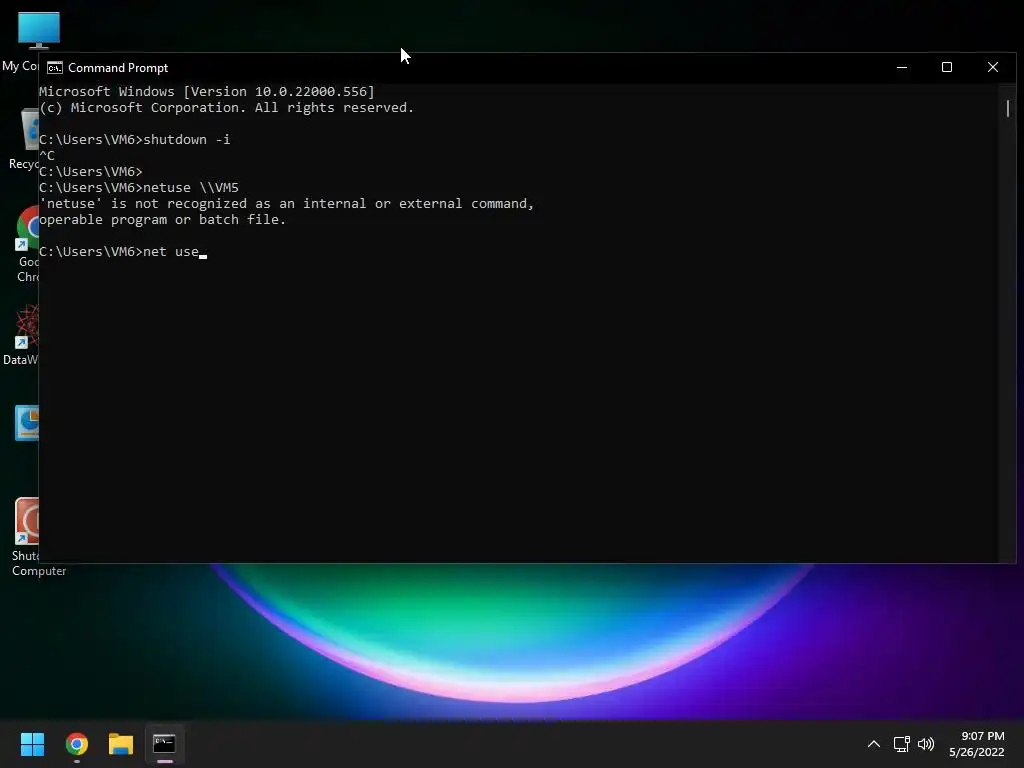Select the My Computer desktop icon
This screenshot has width=1024, height=768.
(x=38, y=31)
